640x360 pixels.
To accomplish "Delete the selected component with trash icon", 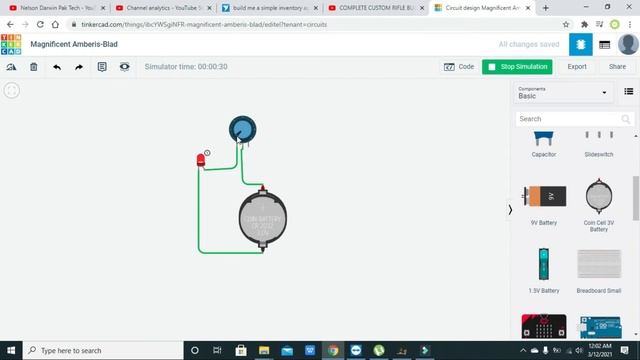I will pyautogui.click(x=33, y=67).
